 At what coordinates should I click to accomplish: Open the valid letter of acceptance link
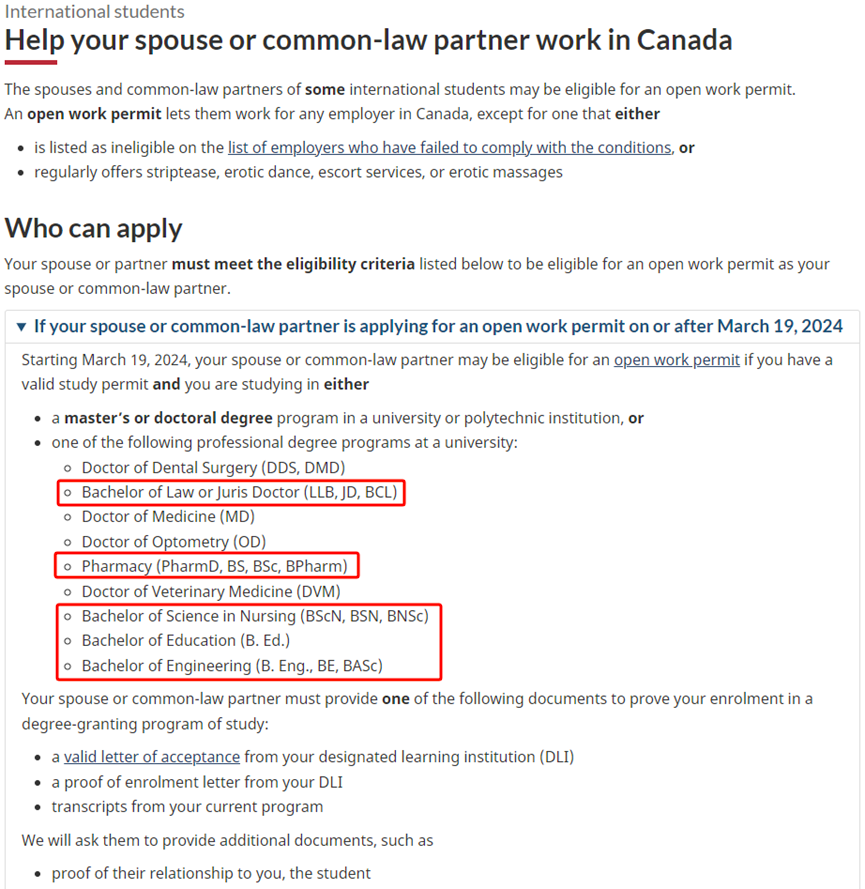tap(152, 757)
